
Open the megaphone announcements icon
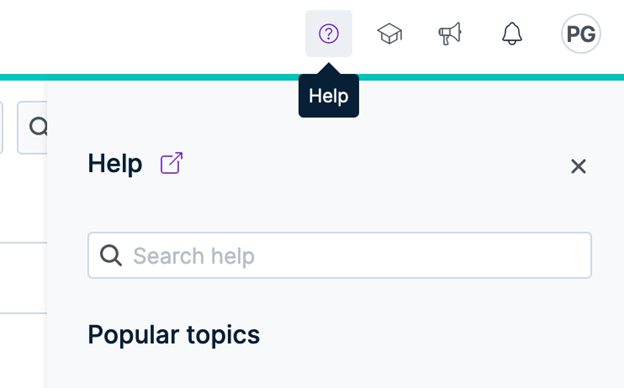[x=450, y=33]
